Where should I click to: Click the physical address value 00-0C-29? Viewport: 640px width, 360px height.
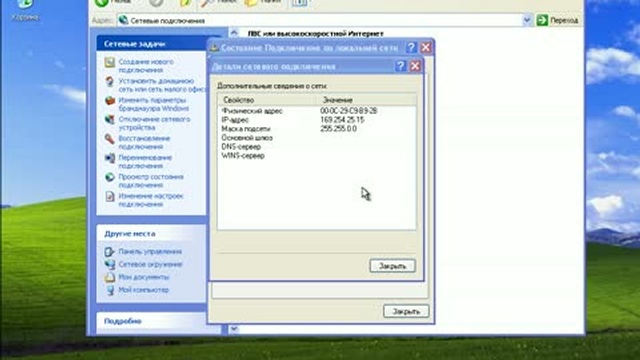[349, 111]
